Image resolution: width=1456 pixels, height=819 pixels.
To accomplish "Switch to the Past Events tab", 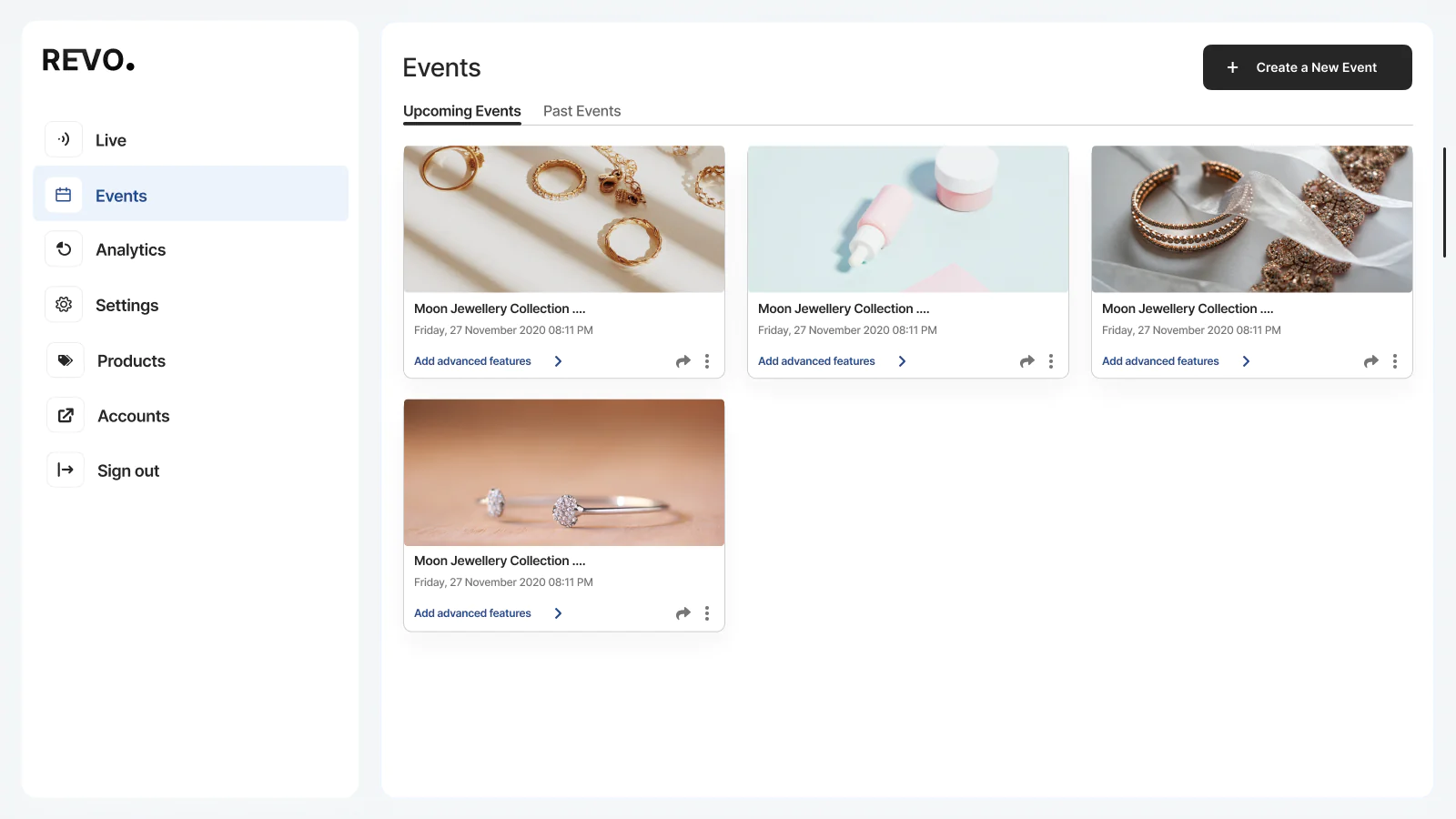I will pos(582,111).
